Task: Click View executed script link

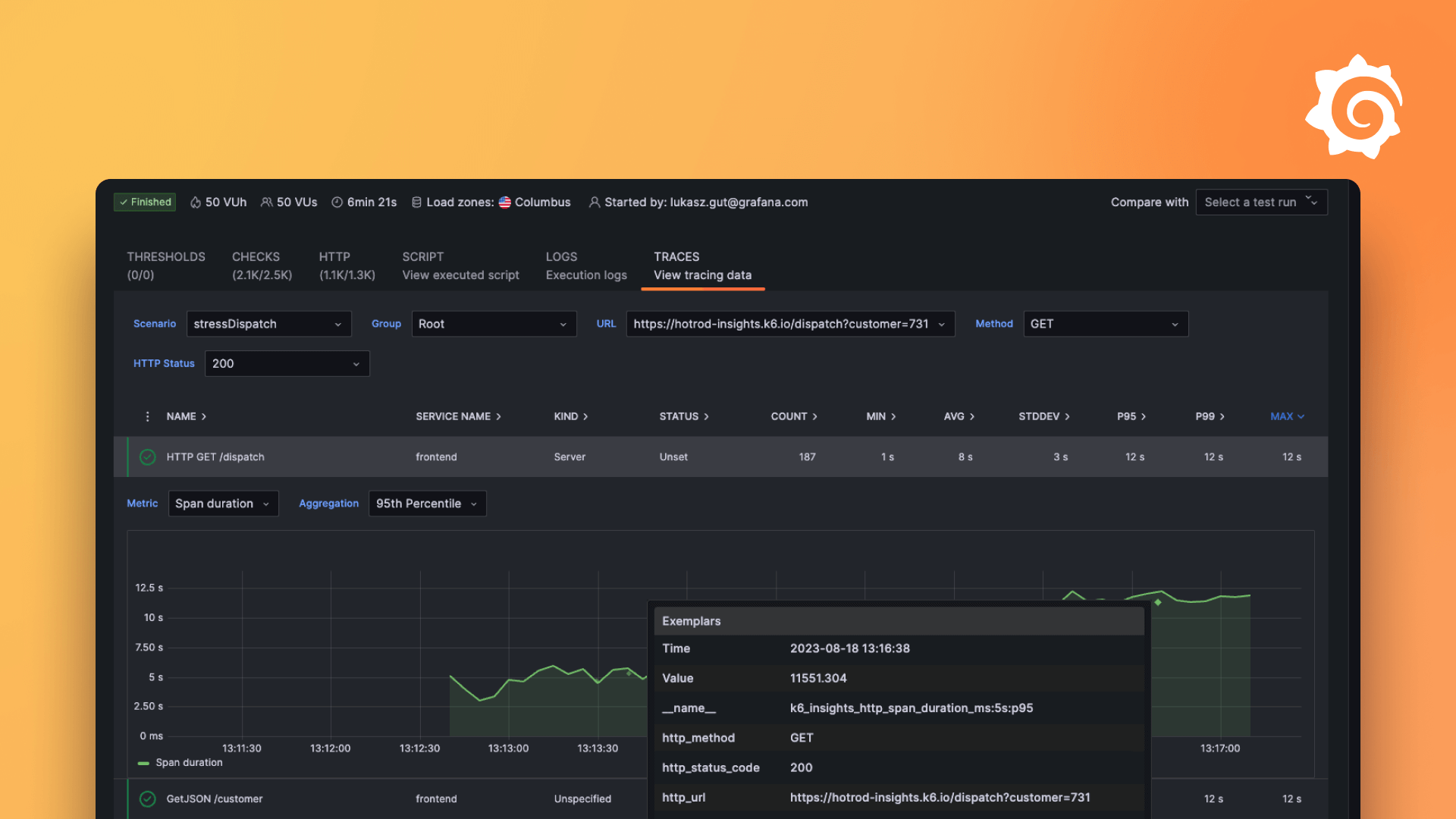Action: (x=461, y=274)
